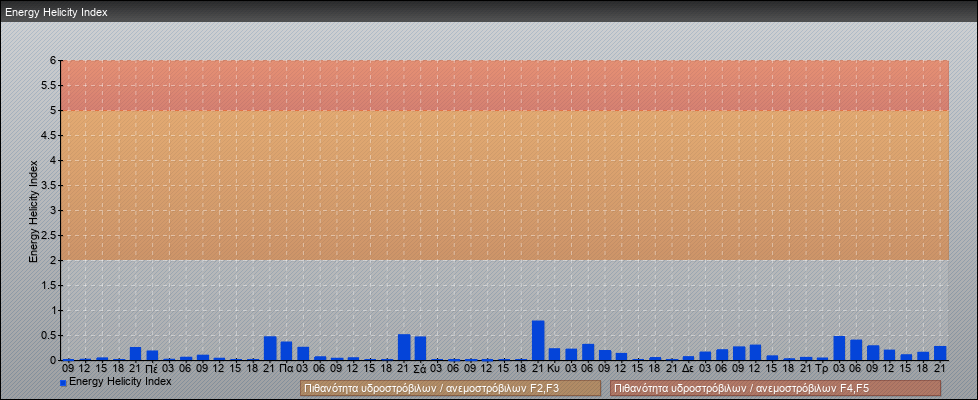The width and height of the screenshot is (978, 400).
Task: Click the y-axis value 3
Action: [53, 210]
